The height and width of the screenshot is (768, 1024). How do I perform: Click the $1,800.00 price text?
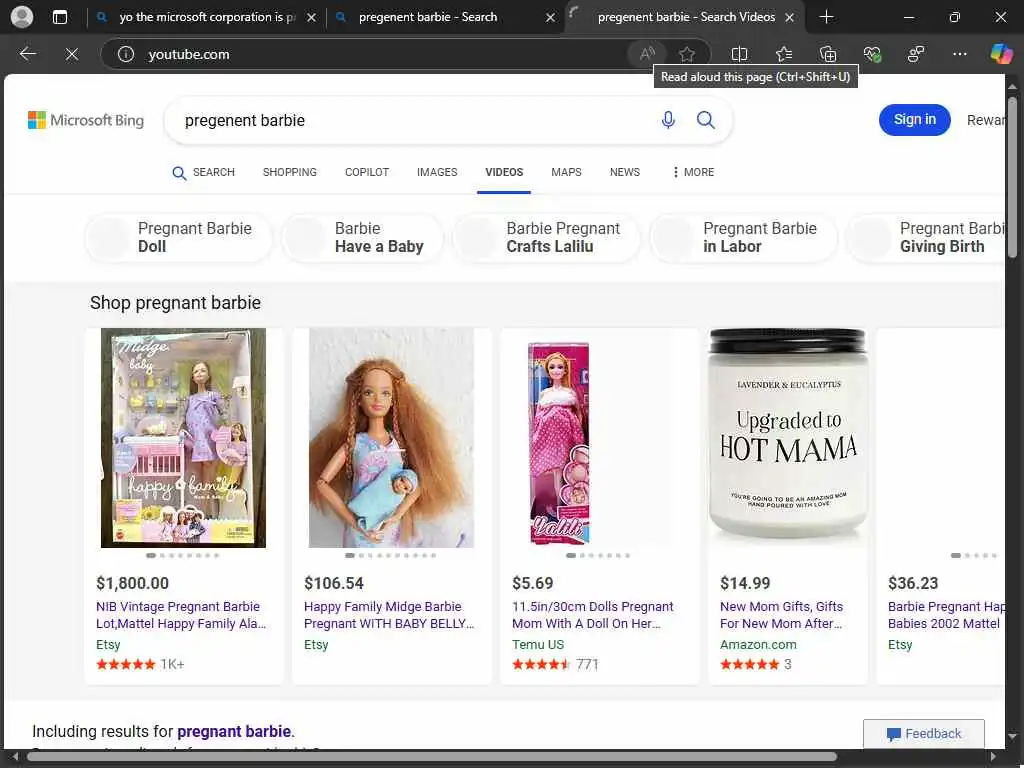[133, 583]
